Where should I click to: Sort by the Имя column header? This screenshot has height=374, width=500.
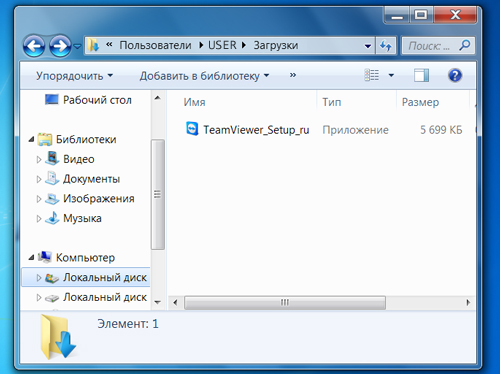coord(195,102)
